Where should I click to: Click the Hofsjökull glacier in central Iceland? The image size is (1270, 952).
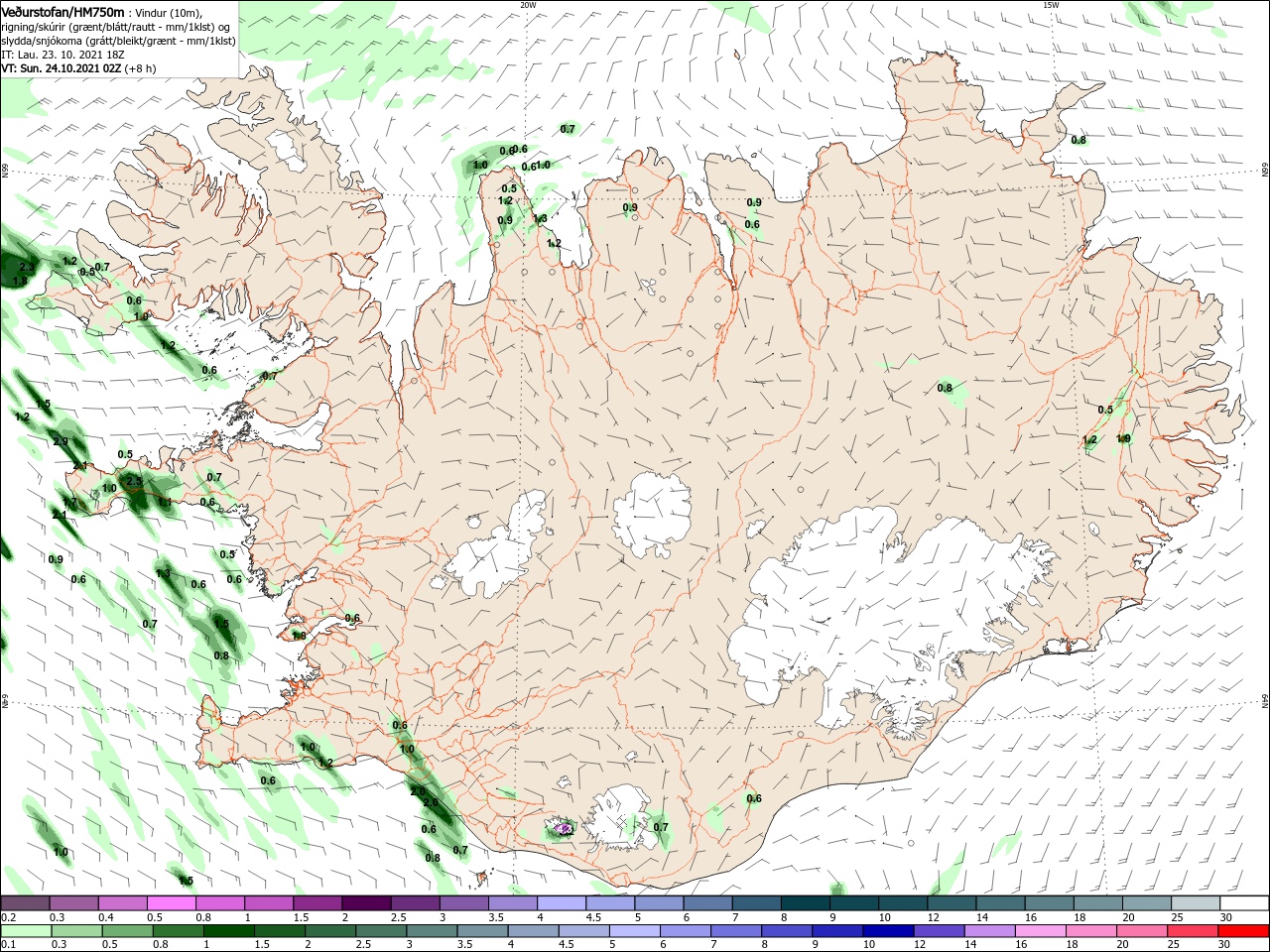pyautogui.click(x=652, y=513)
